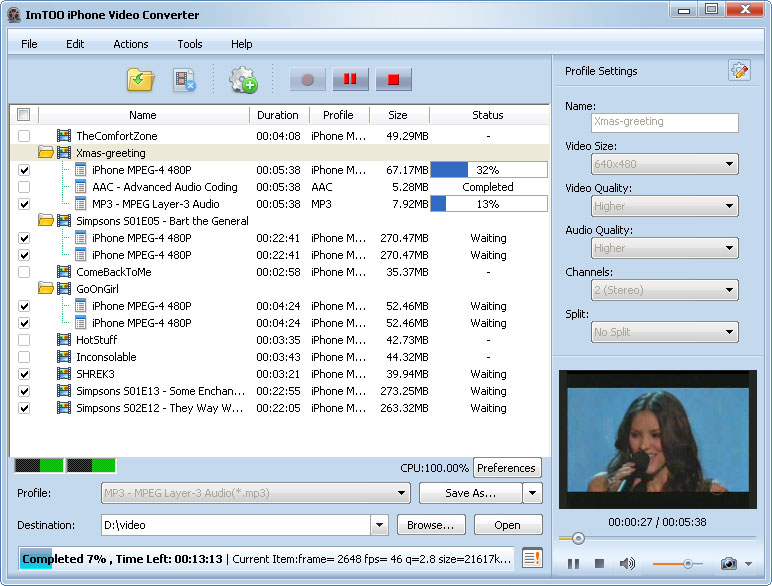772x586 pixels.
Task: Open the Destination path dropdown arrow
Action: click(379, 525)
